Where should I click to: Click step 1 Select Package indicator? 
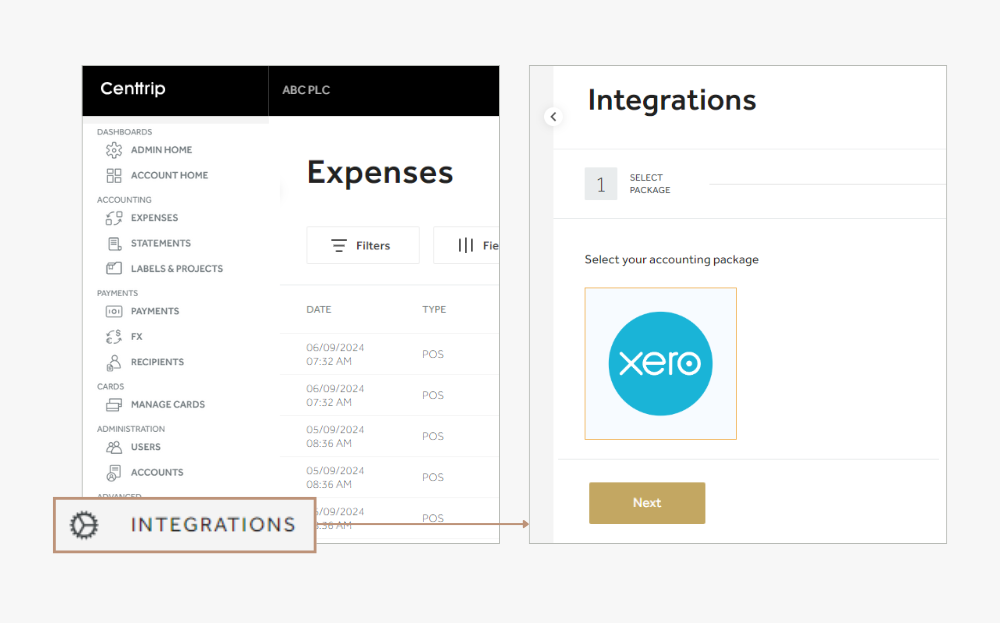[x=601, y=184]
